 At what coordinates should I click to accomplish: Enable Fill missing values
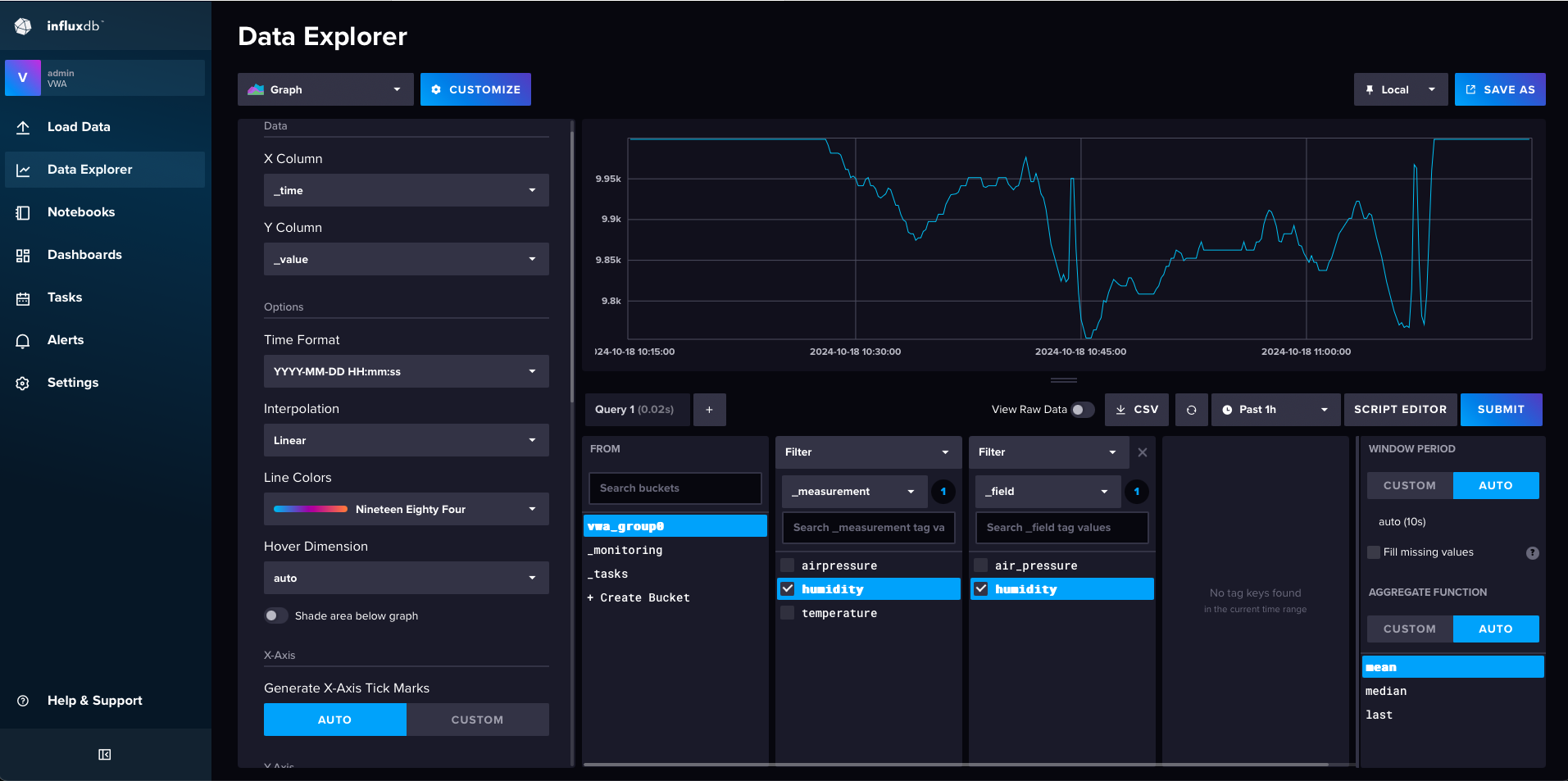(1374, 552)
